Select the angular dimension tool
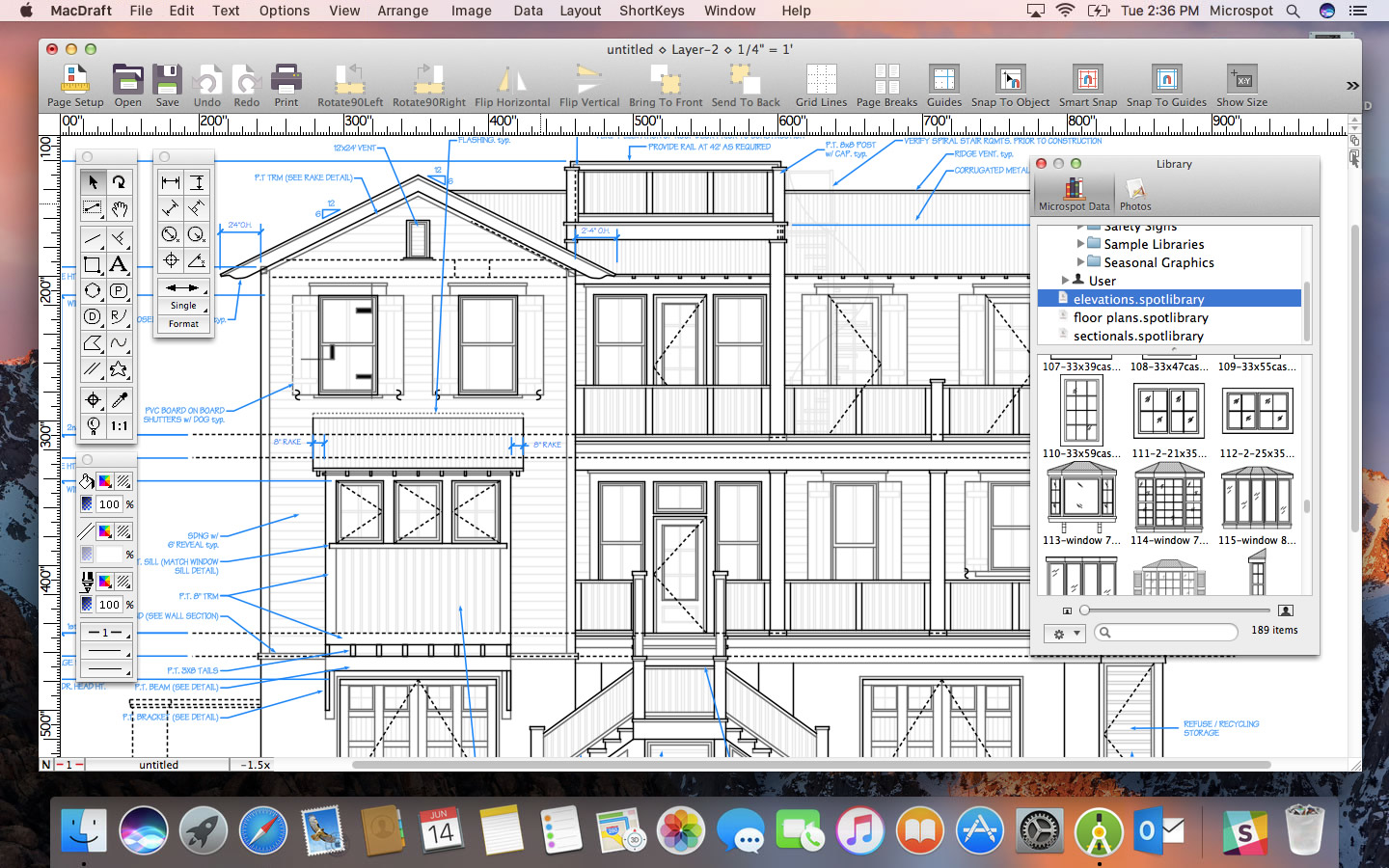Image resolution: width=1389 pixels, height=868 pixels. point(197,259)
